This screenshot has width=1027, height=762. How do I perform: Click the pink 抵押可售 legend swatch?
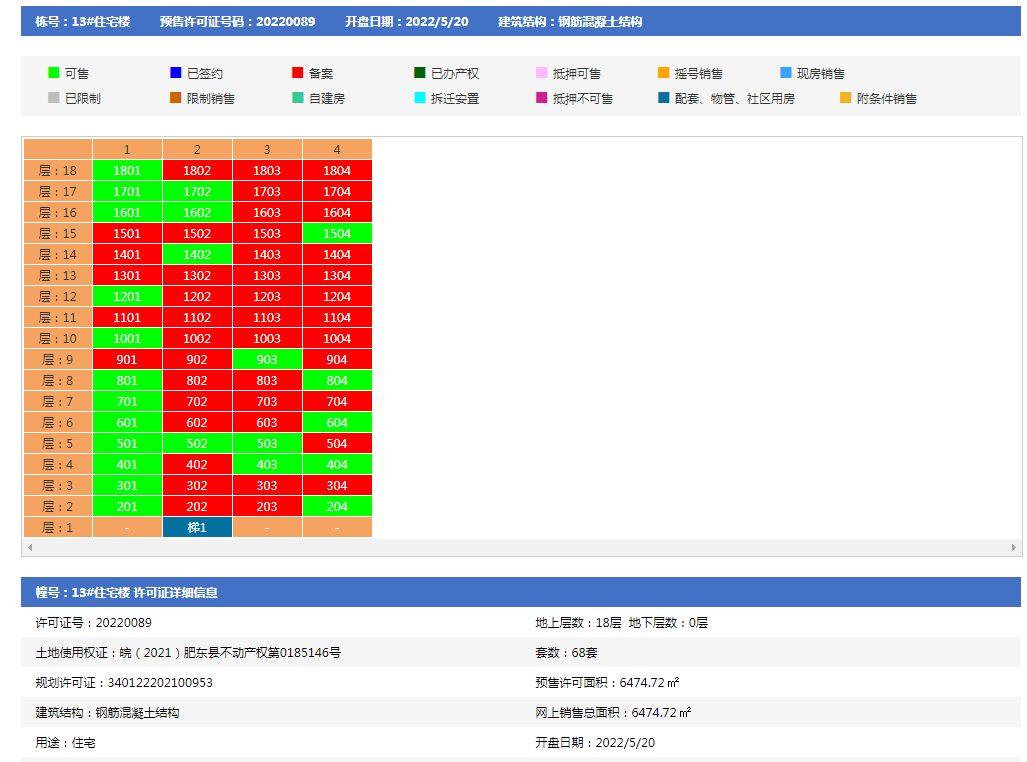click(542, 73)
